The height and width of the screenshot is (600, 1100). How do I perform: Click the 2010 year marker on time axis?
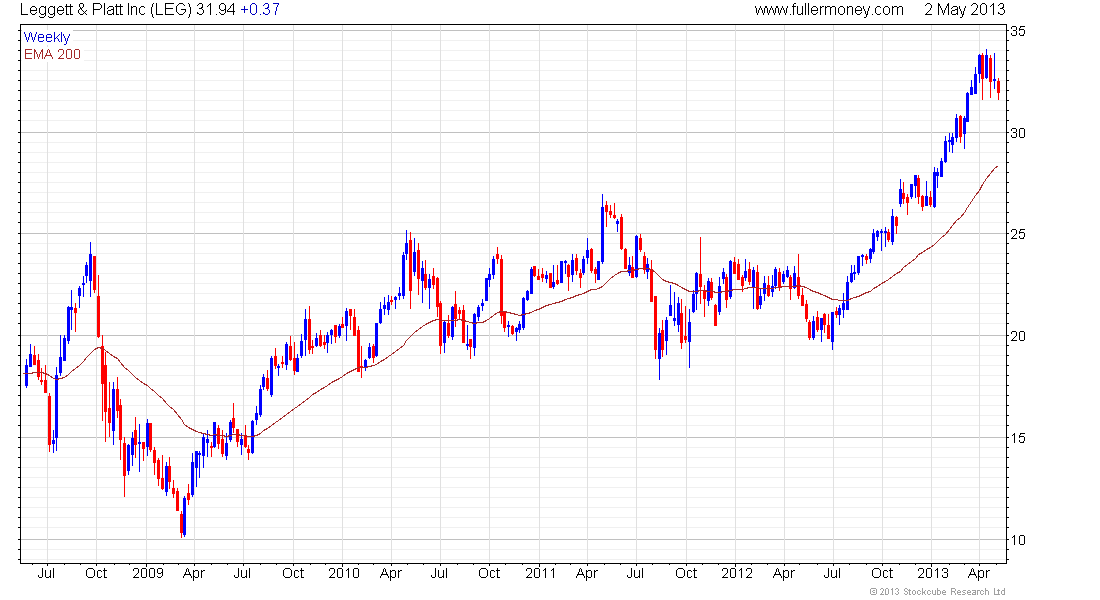pos(343,573)
